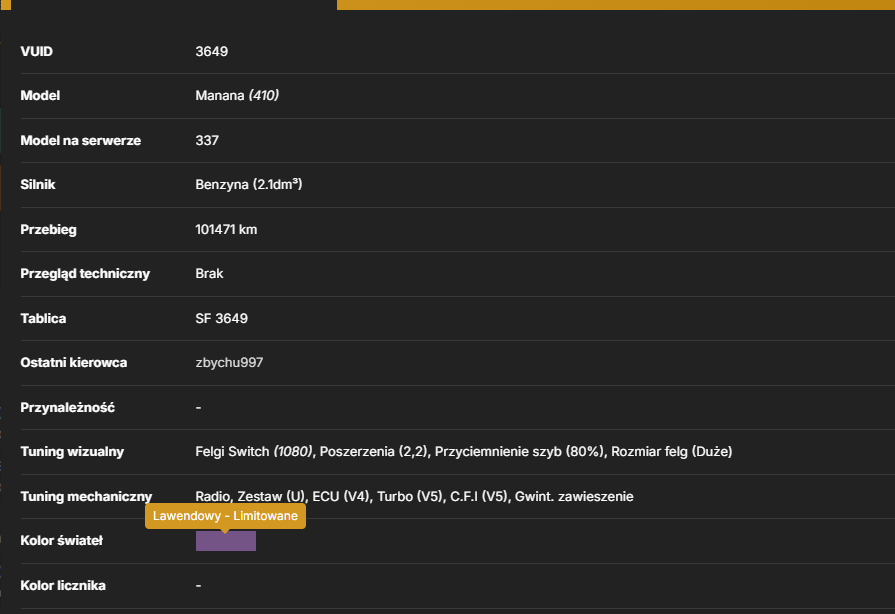The width and height of the screenshot is (895, 614).
Task: Click the Lawendowy - Limitowane tooltip
Action: tap(225, 516)
